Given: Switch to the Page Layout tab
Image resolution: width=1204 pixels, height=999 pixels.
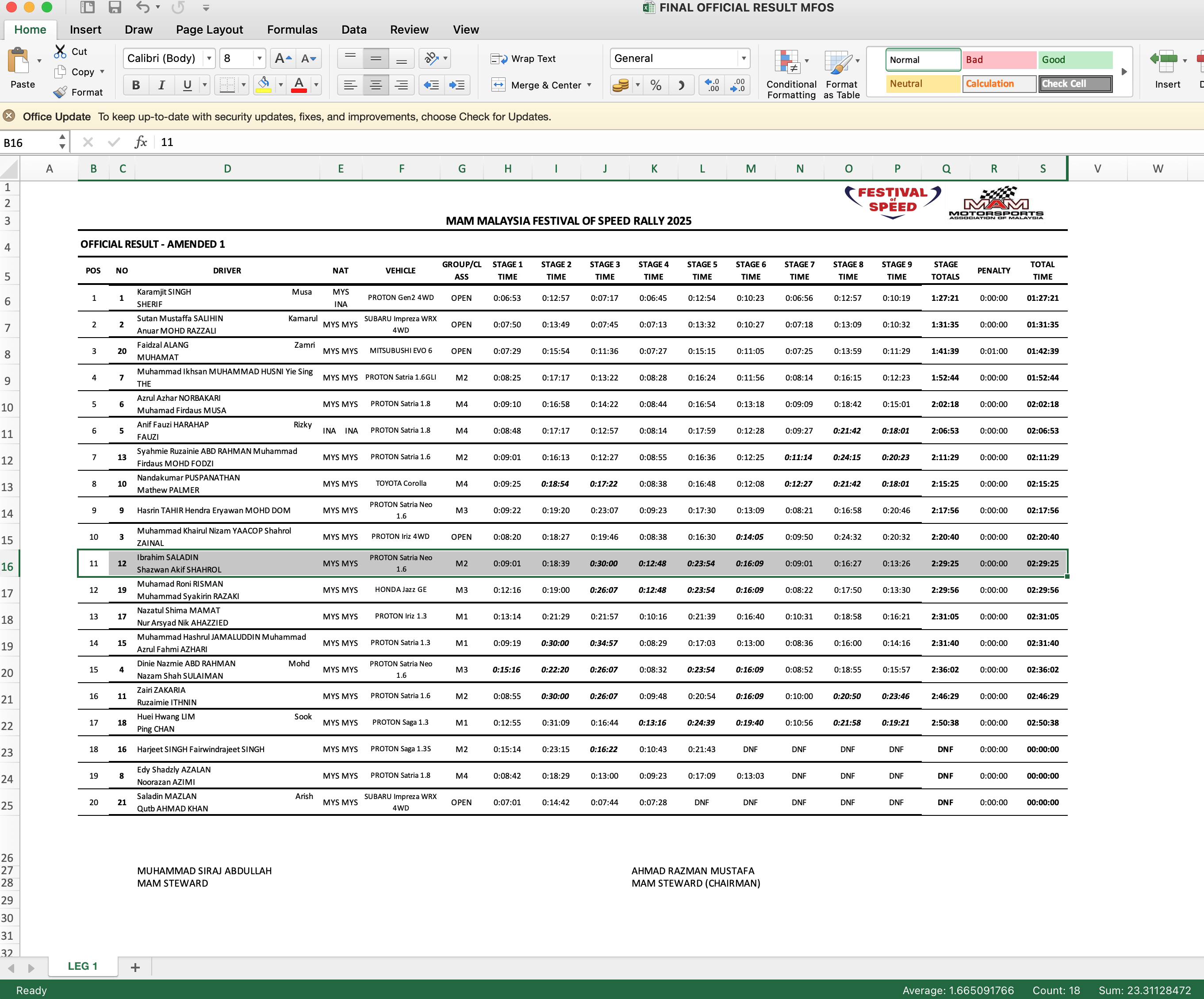Looking at the screenshot, I should 209,30.
